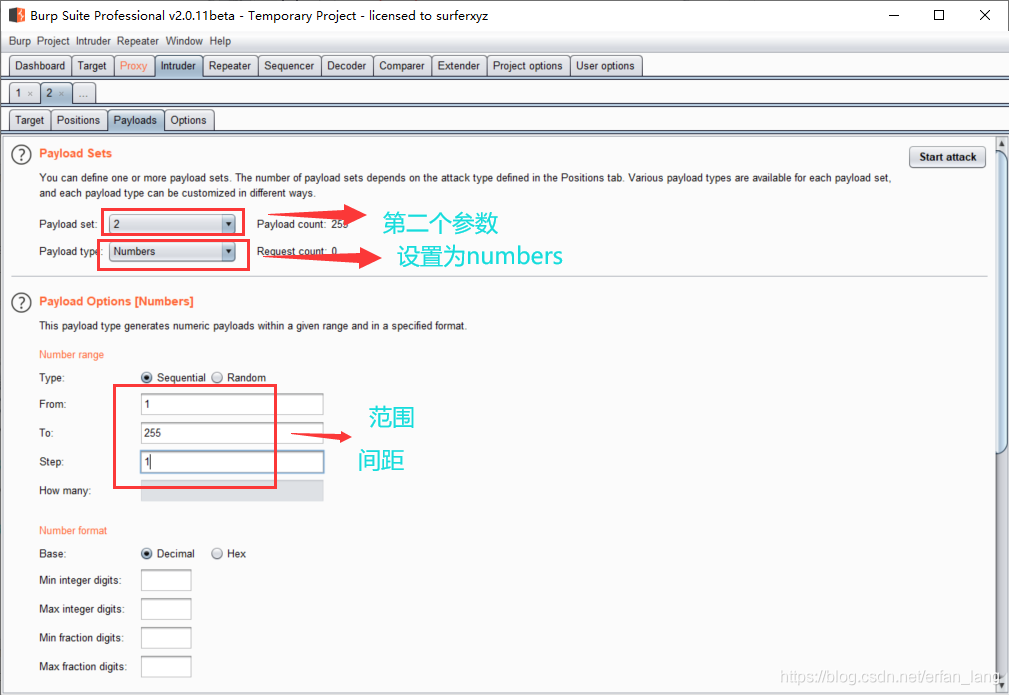Click the Number format label
Image resolution: width=1009 pixels, height=695 pixels.
73,530
